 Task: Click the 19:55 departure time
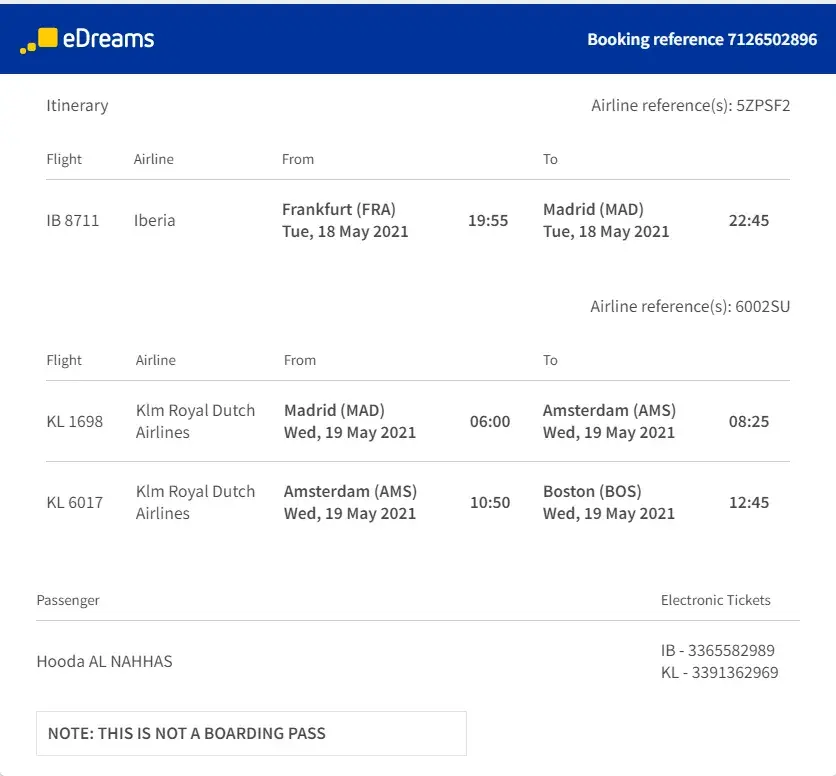[x=488, y=220]
